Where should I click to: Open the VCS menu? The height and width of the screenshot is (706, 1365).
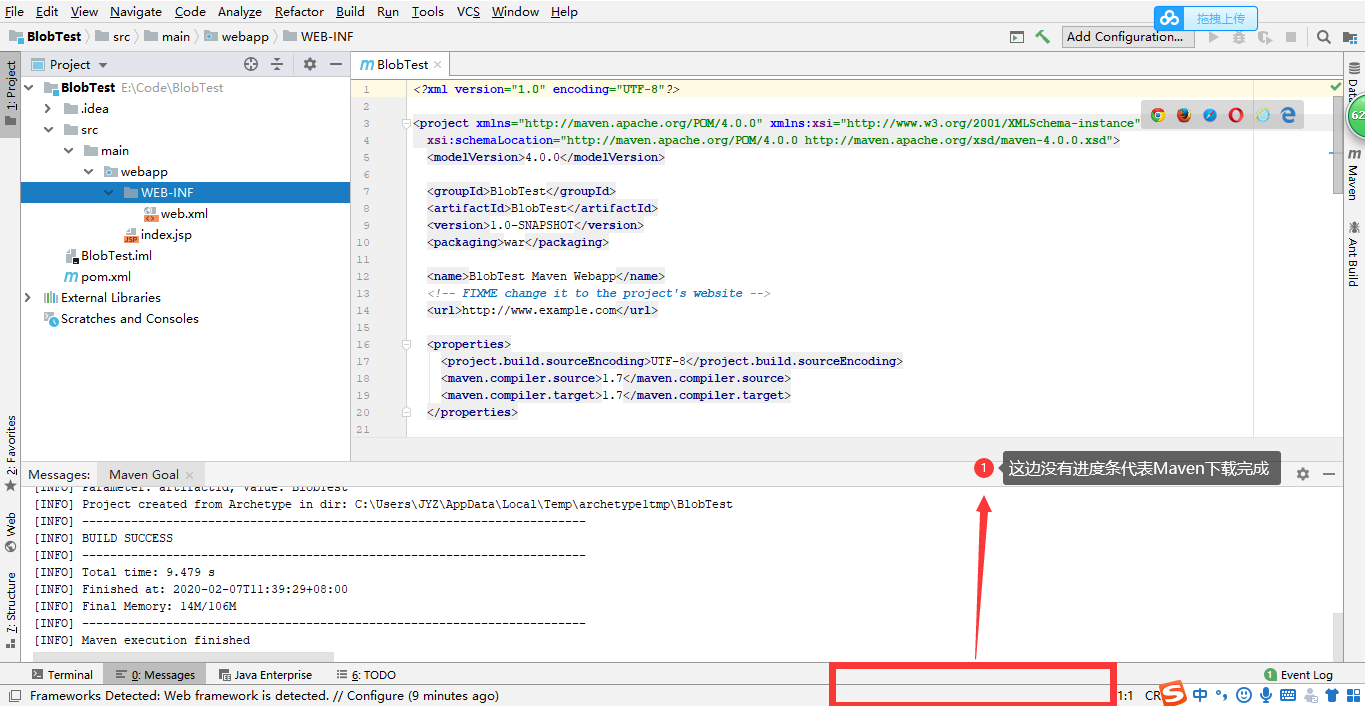click(469, 11)
